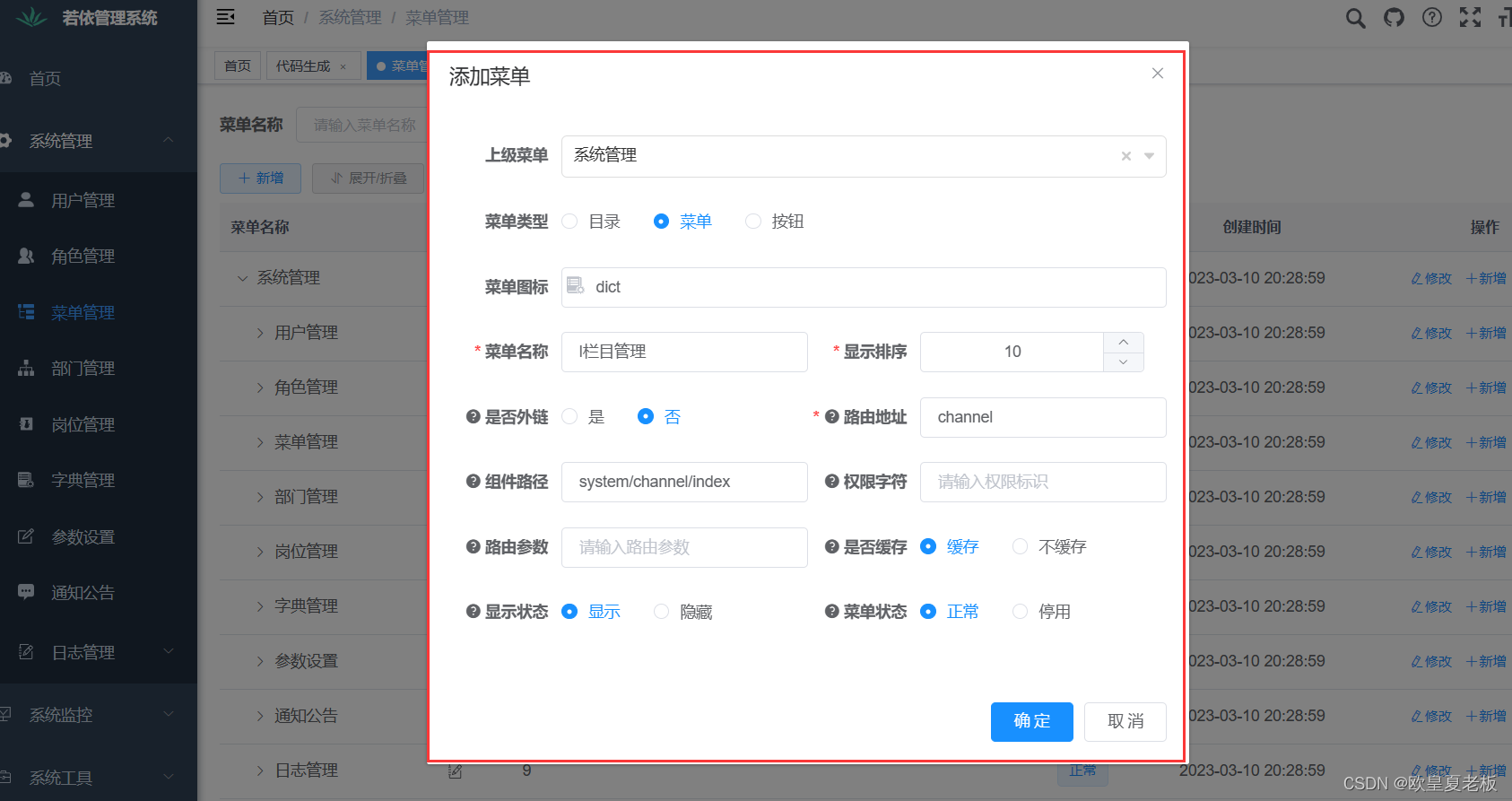The height and width of the screenshot is (801, 1512).
Task: Click the 路由参数 help icon
Action: (474, 546)
